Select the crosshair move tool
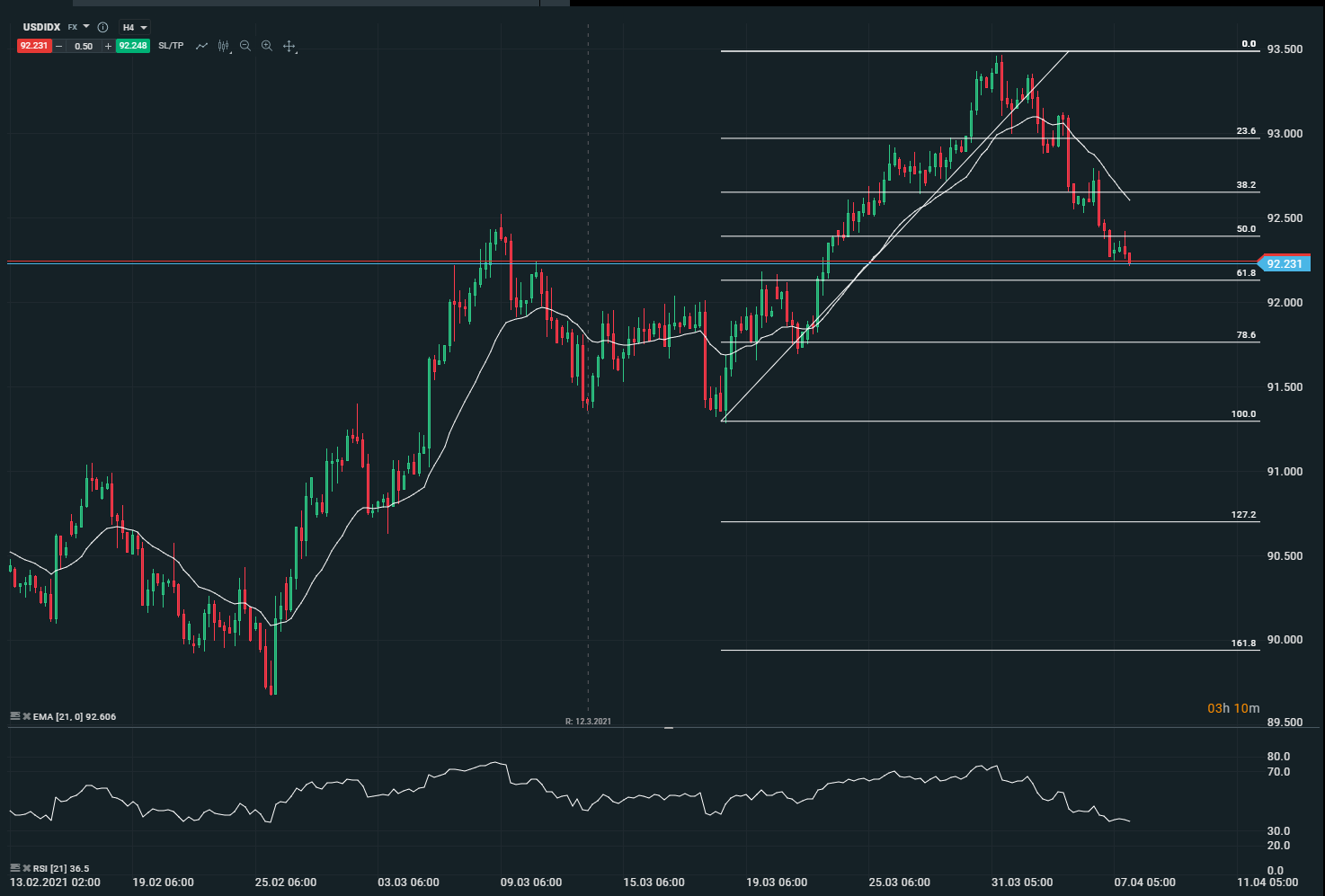This screenshot has height=896, width=1325. 289,46
